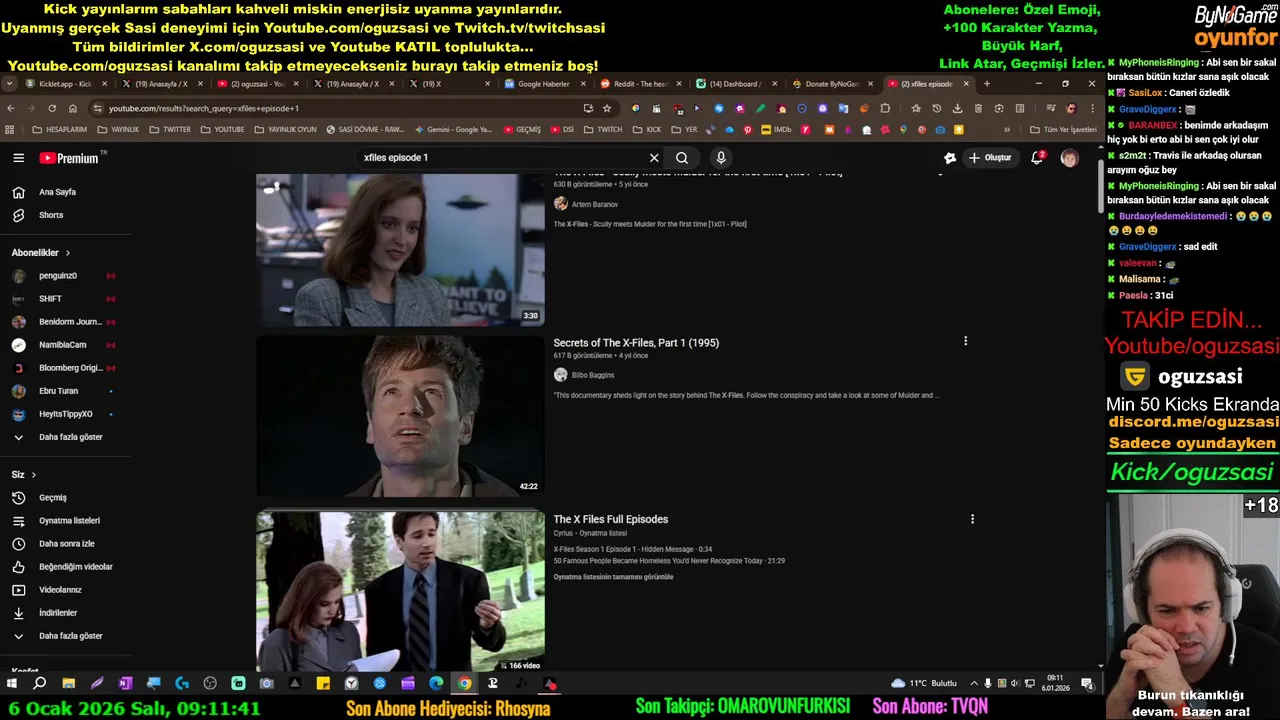The image size is (1280, 720).
Task: Open Bilbo Baggins channel link
Action: tap(593, 375)
